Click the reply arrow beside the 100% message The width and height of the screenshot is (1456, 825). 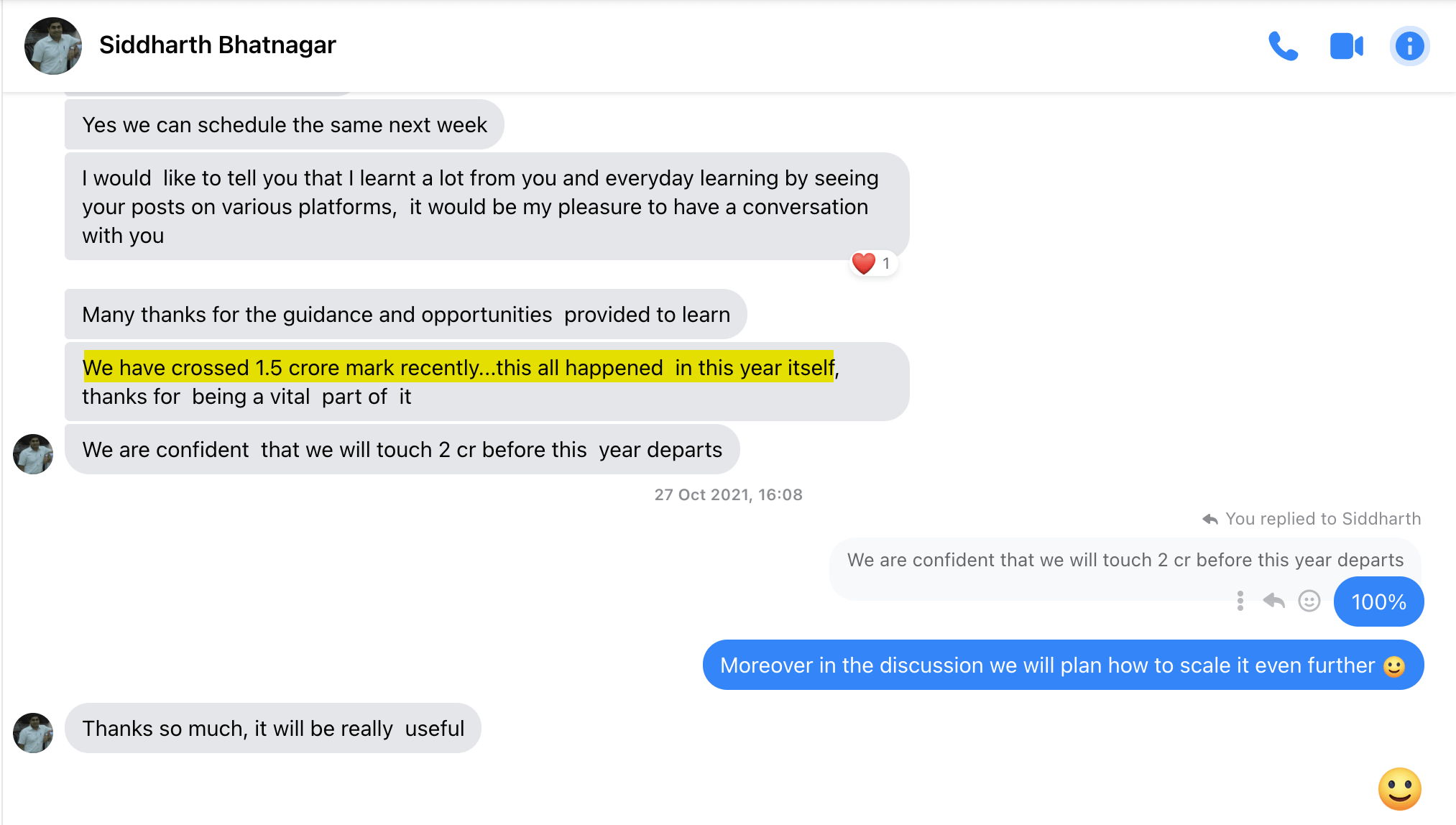pyautogui.click(x=1273, y=601)
